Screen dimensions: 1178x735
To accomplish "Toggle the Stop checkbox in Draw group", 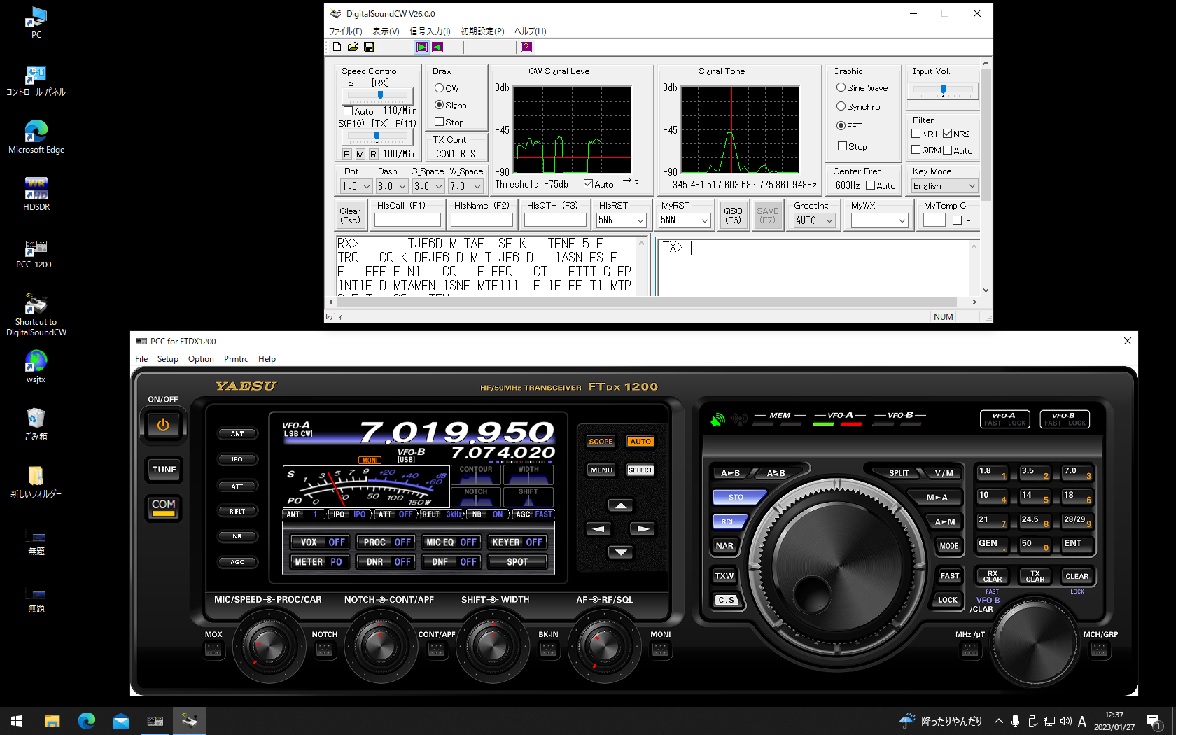I will tap(449, 122).
